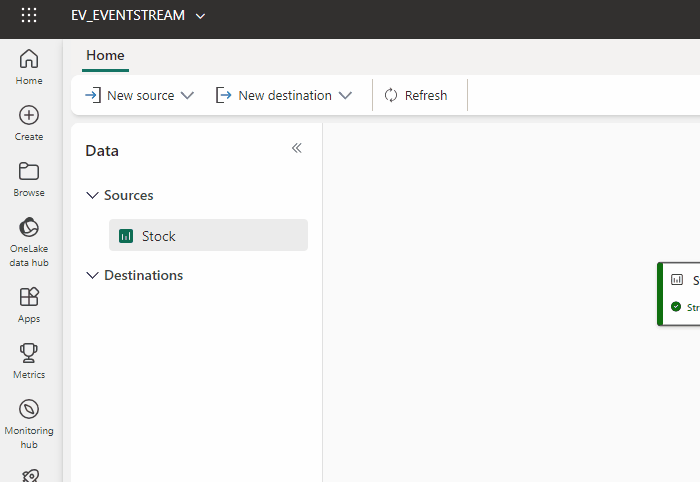
Task: Select the Home ribbon tab
Action: click(105, 55)
